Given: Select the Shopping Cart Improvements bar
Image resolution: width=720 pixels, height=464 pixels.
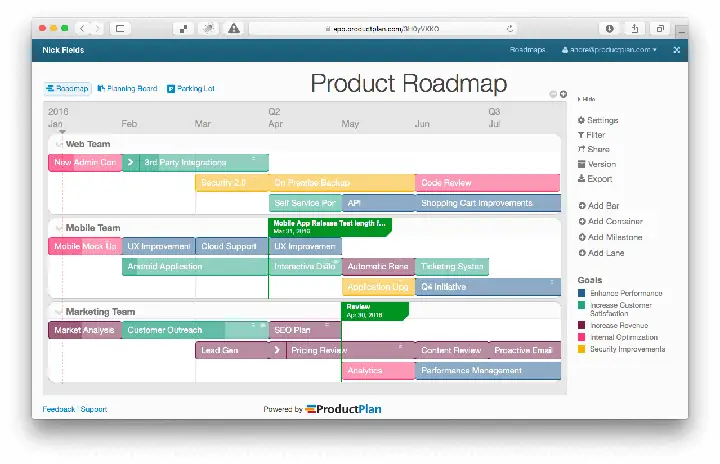Looking at the screenshot, I should (488, 204).
